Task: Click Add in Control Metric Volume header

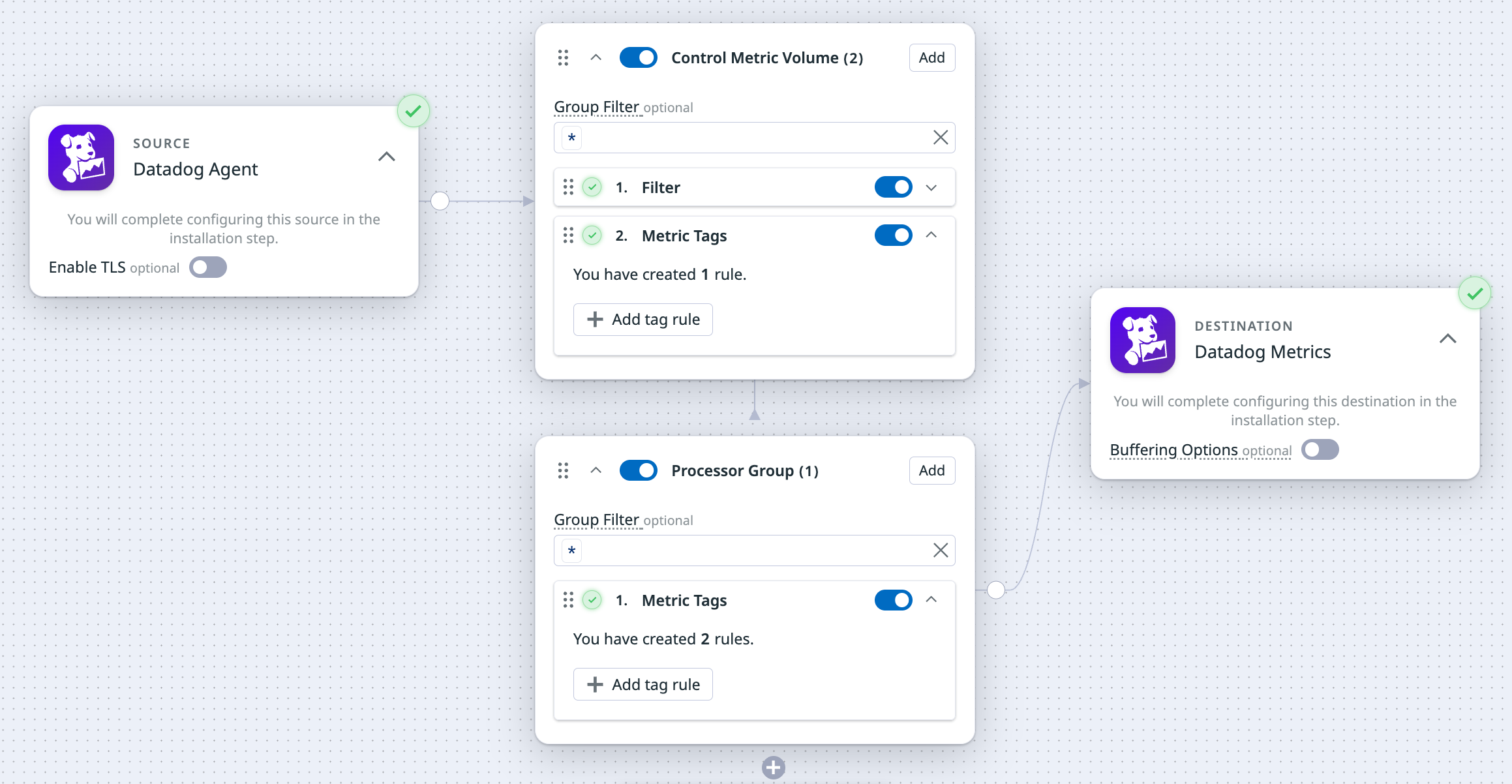Action: pyautogui.click(x=931, y=57)
